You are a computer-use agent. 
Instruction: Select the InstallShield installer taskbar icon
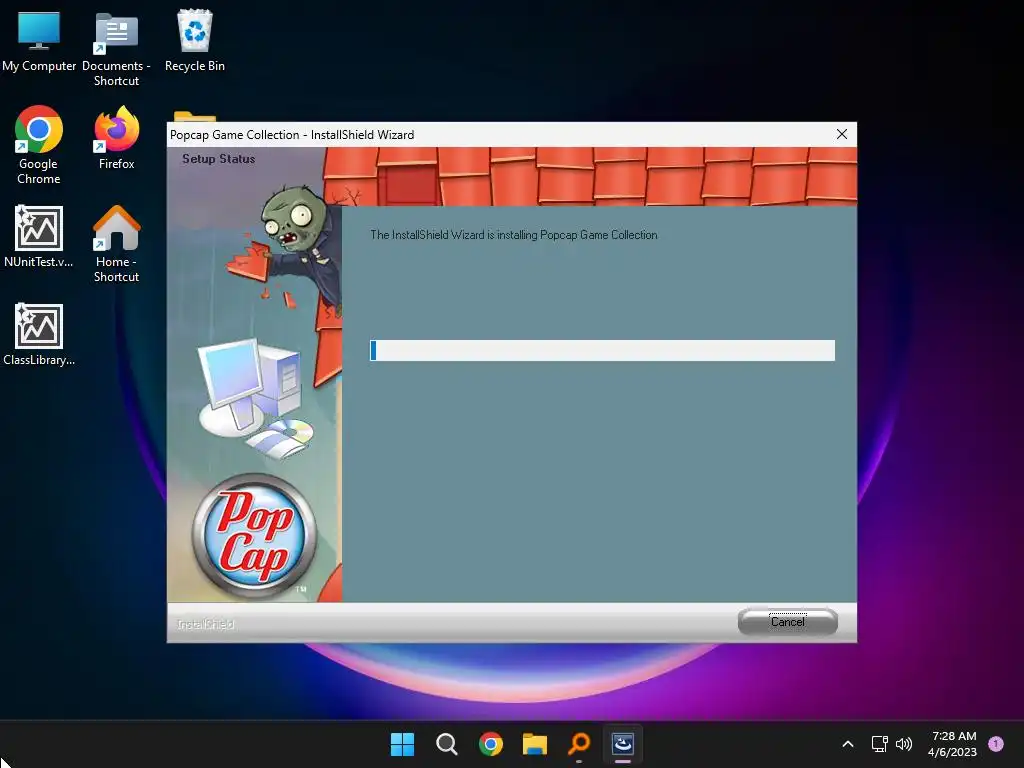623,744
